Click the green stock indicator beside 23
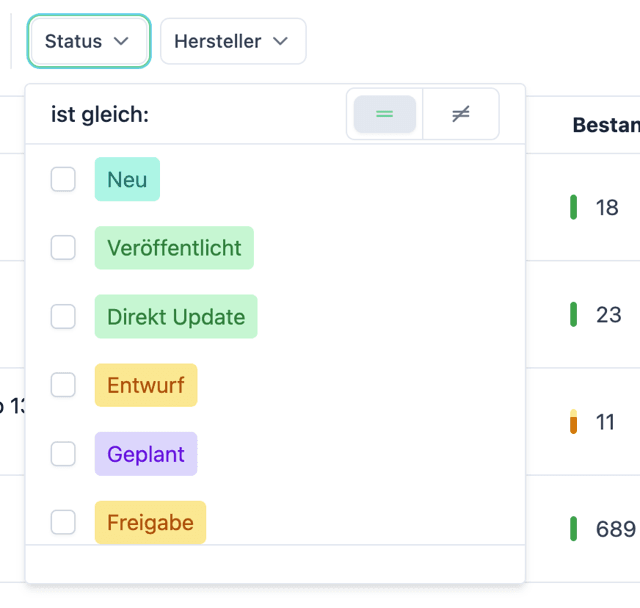The width and height of the screenshot is (640, 608). (573, 315)
